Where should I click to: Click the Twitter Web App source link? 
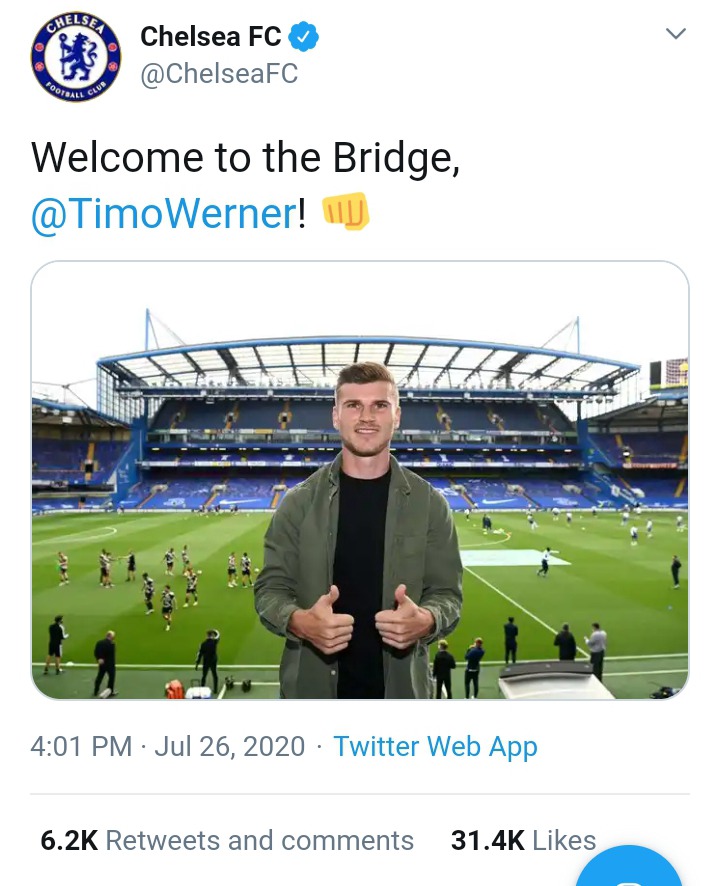coord(435,747)
